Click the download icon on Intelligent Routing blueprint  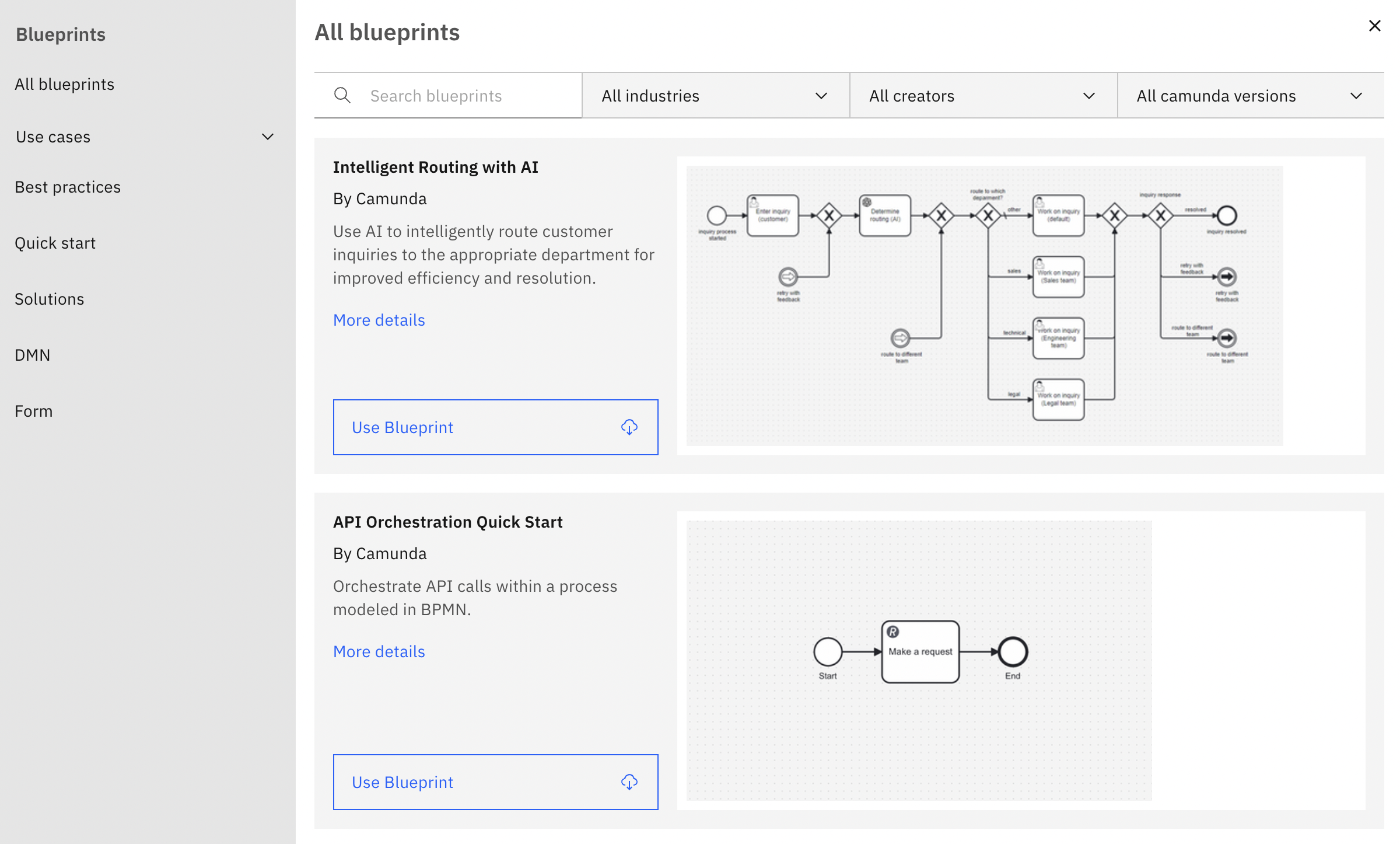point(630,427)
